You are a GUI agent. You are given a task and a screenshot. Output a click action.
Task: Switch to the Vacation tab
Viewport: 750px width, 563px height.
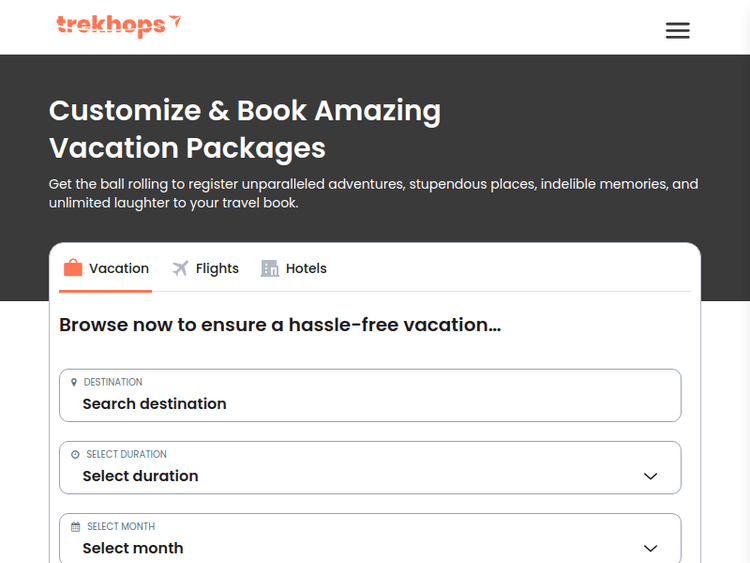(x=118, y=268)
